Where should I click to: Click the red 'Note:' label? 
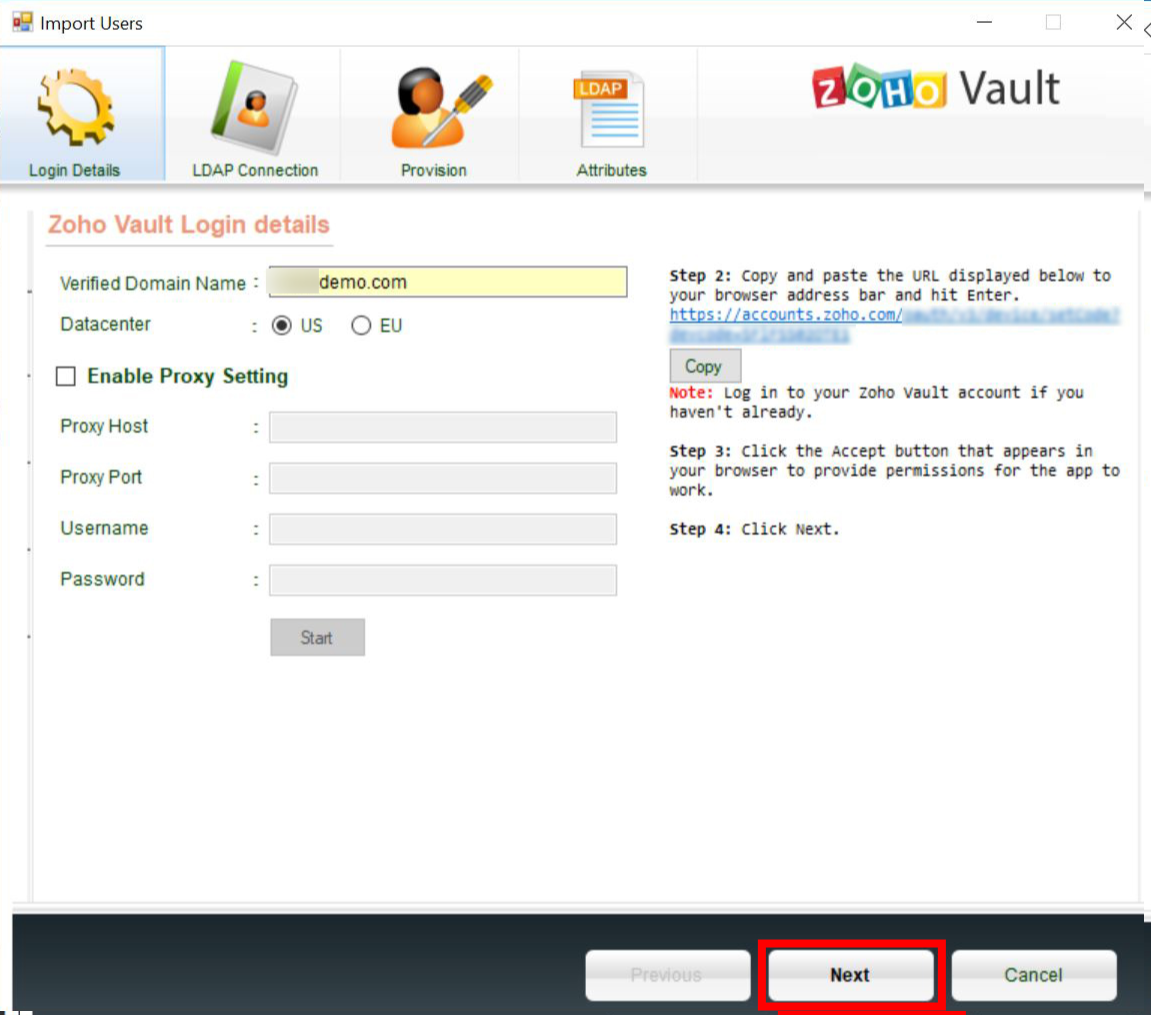[691, 393]
